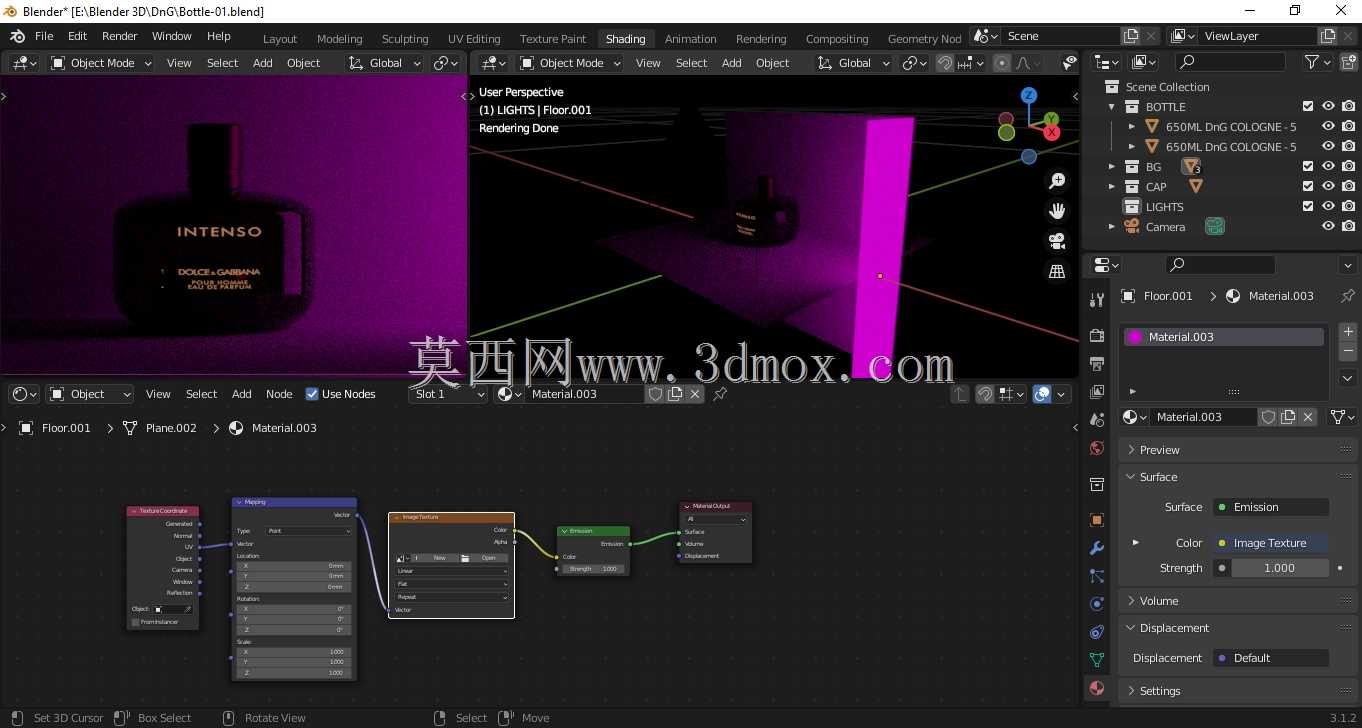Click Displacement Default field

[1271, 658]
